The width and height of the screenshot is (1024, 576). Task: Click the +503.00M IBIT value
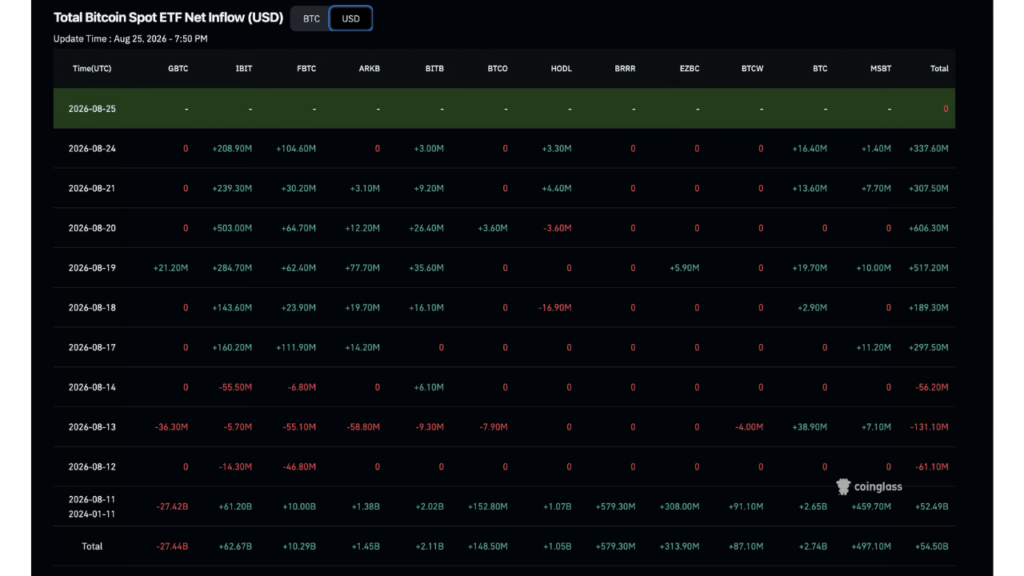[x=232, y=229]
